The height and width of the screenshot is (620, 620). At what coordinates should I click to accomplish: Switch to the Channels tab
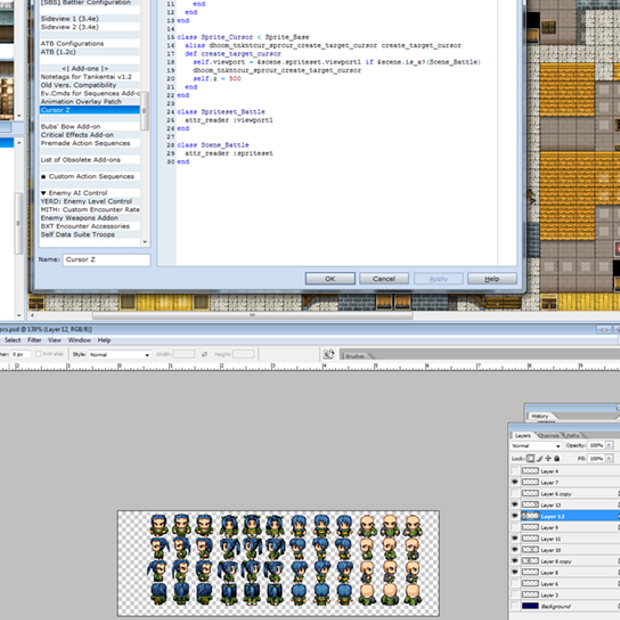point(549,435)
